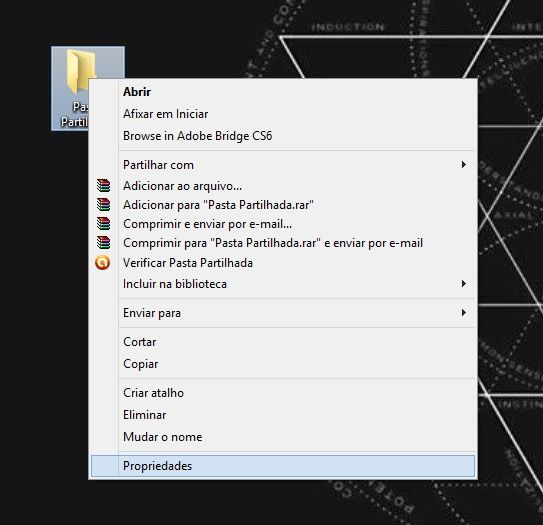Expand the Partilhar com submenu arrow
Image resolution: width=543 pixels, height=525 pixels.
pyautogui.click(x=463, y=164)
